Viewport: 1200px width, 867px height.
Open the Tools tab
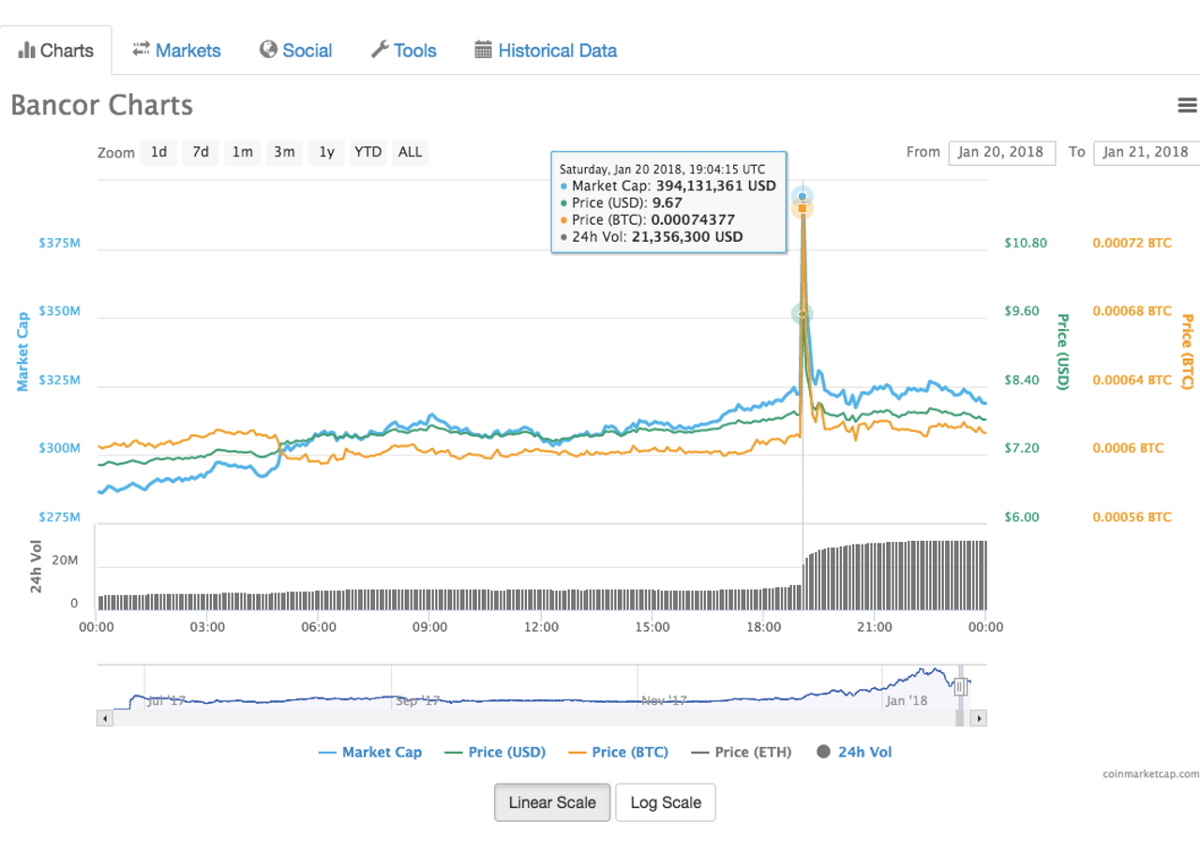coord(403,50)
